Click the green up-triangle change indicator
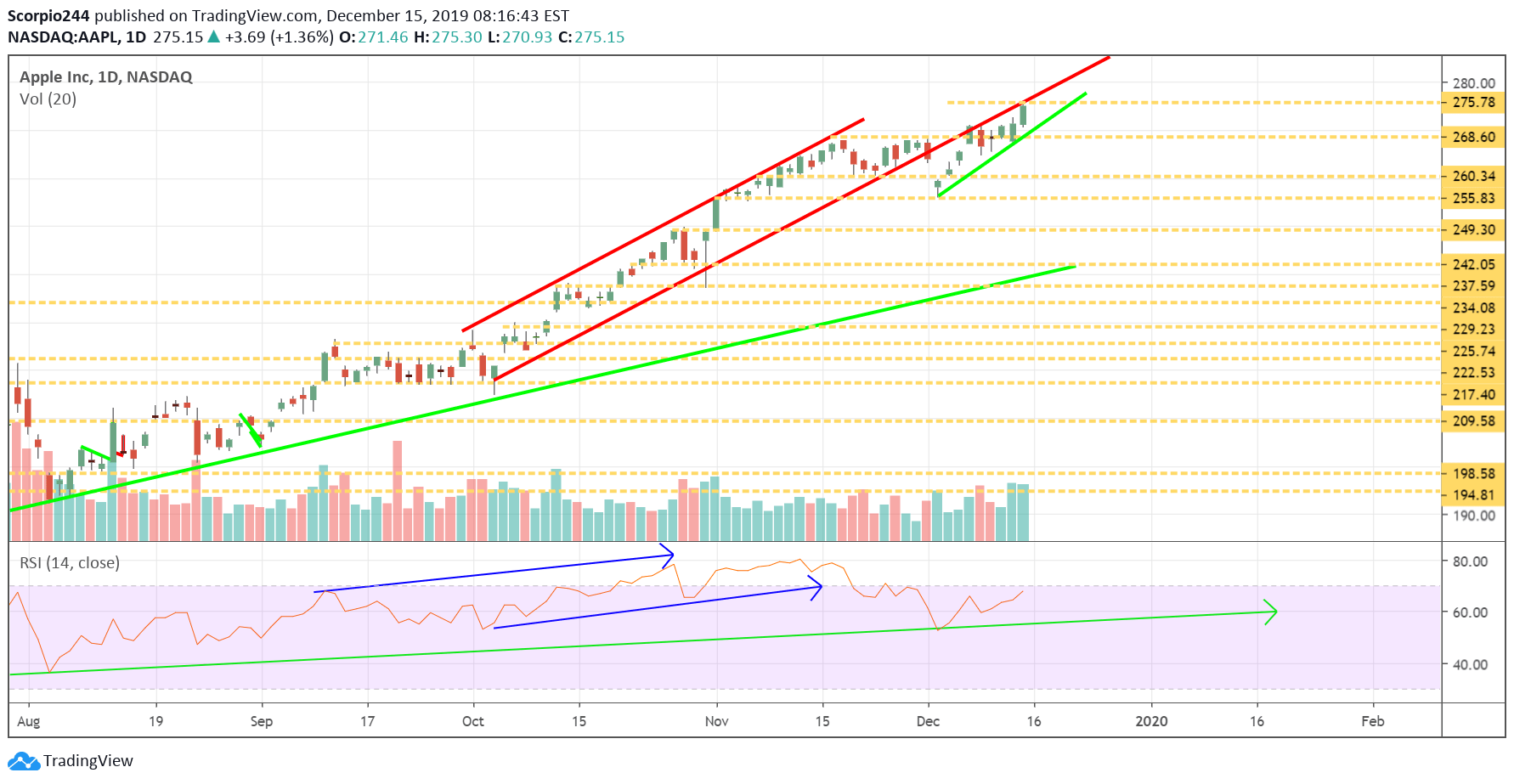Image resolution: width=1514 pixels, height=784 pixels. click(214, 37)
